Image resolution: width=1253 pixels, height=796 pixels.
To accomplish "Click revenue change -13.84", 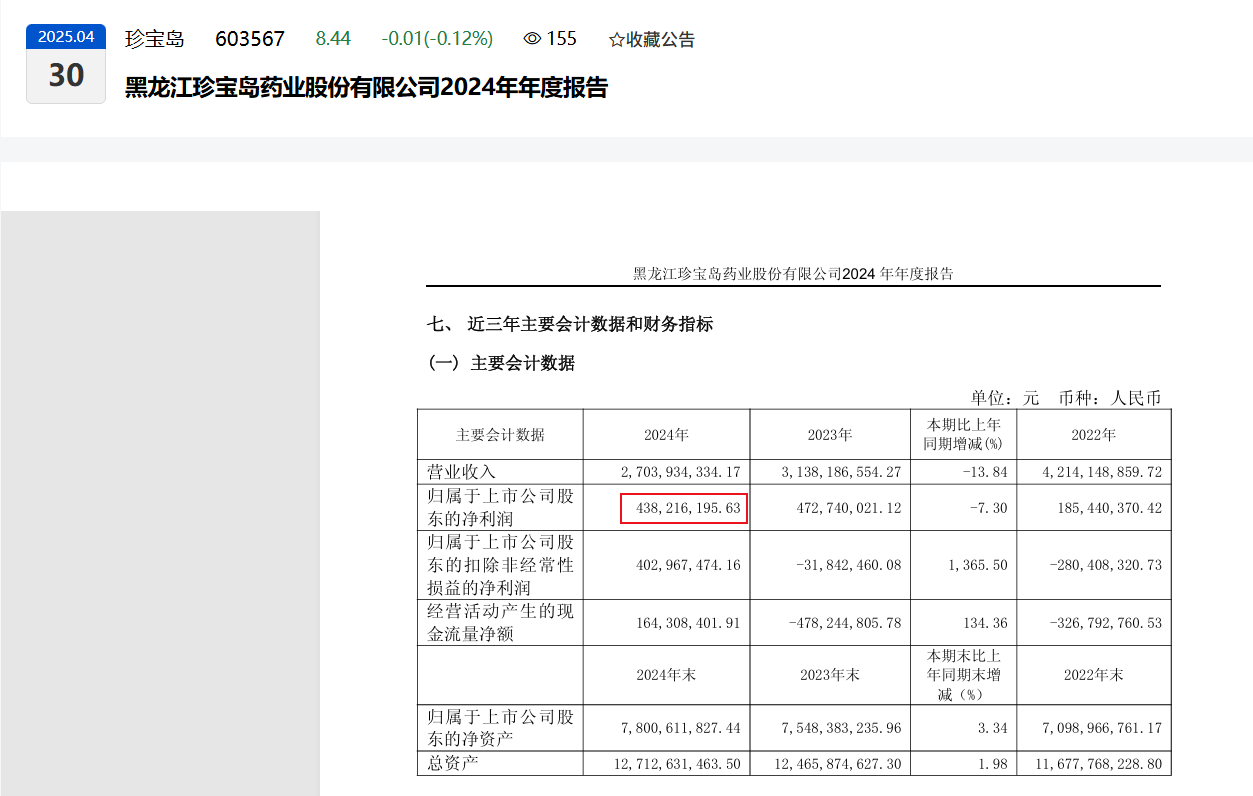I will pyautogui.click(x=987, y=472).
